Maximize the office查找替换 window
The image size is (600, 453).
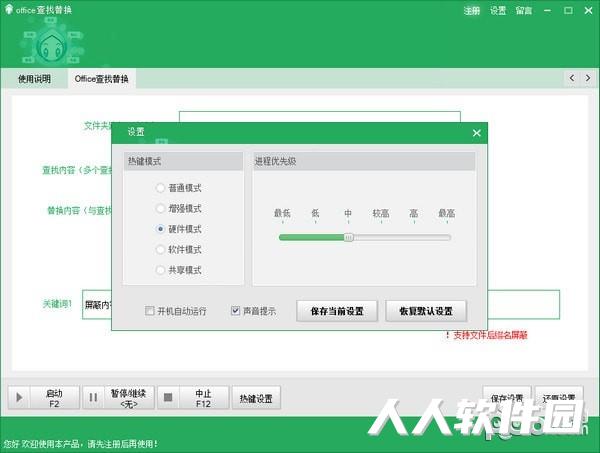(568, 11)
